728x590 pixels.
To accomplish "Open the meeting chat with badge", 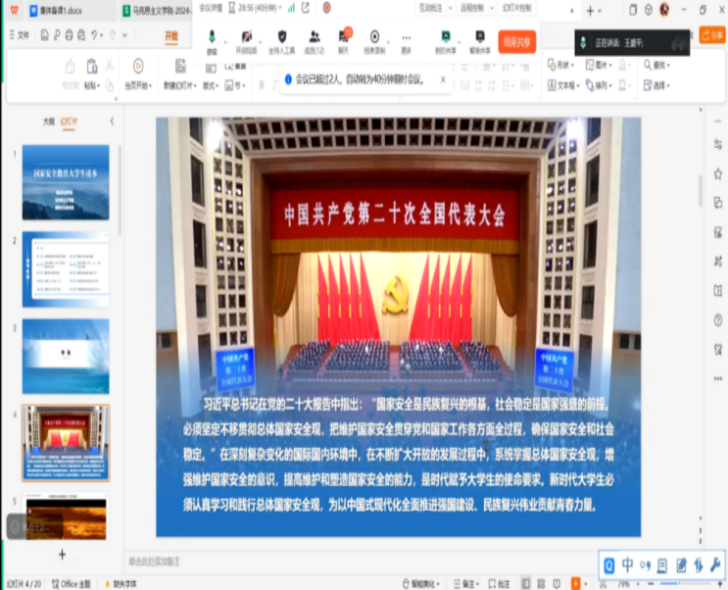I will coord(344,41).
